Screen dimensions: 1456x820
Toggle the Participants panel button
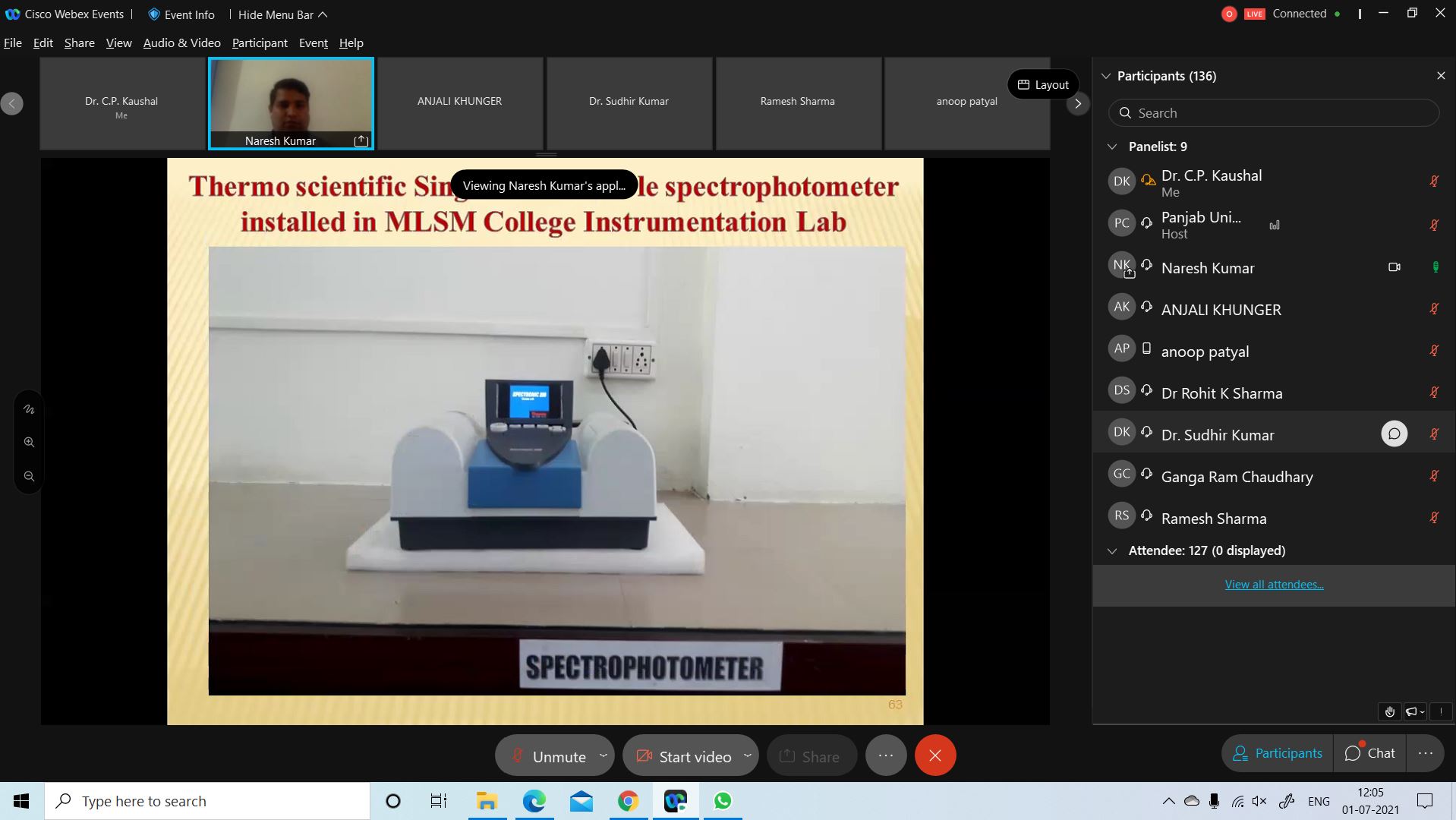(1278, 753)
